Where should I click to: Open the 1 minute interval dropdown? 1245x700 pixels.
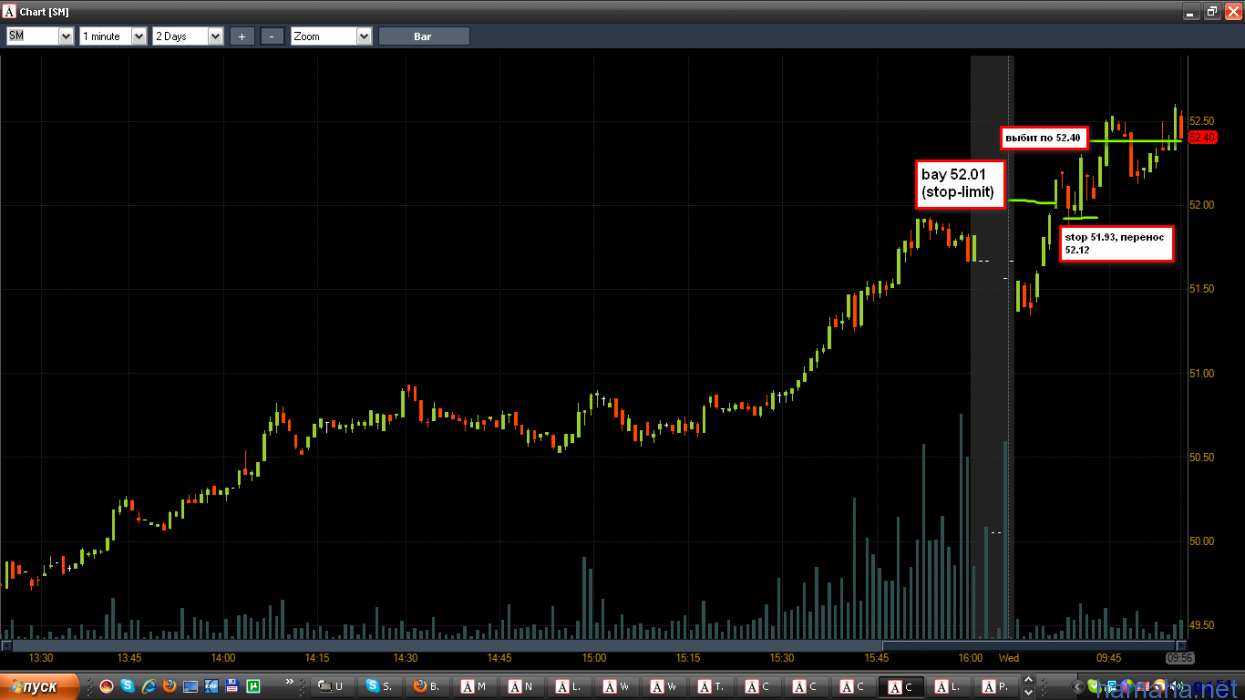click(x=138, y=36)
